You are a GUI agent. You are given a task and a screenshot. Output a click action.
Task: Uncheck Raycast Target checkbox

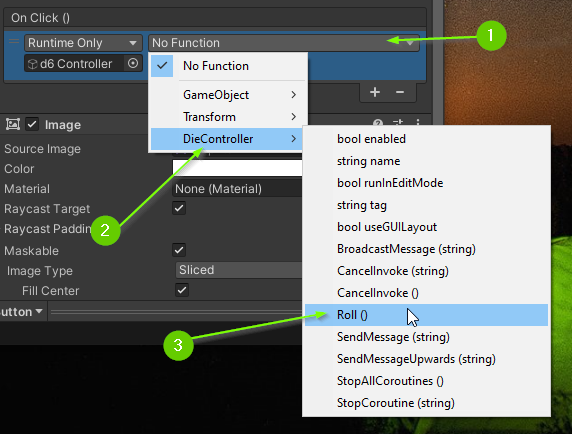point(179,208)
